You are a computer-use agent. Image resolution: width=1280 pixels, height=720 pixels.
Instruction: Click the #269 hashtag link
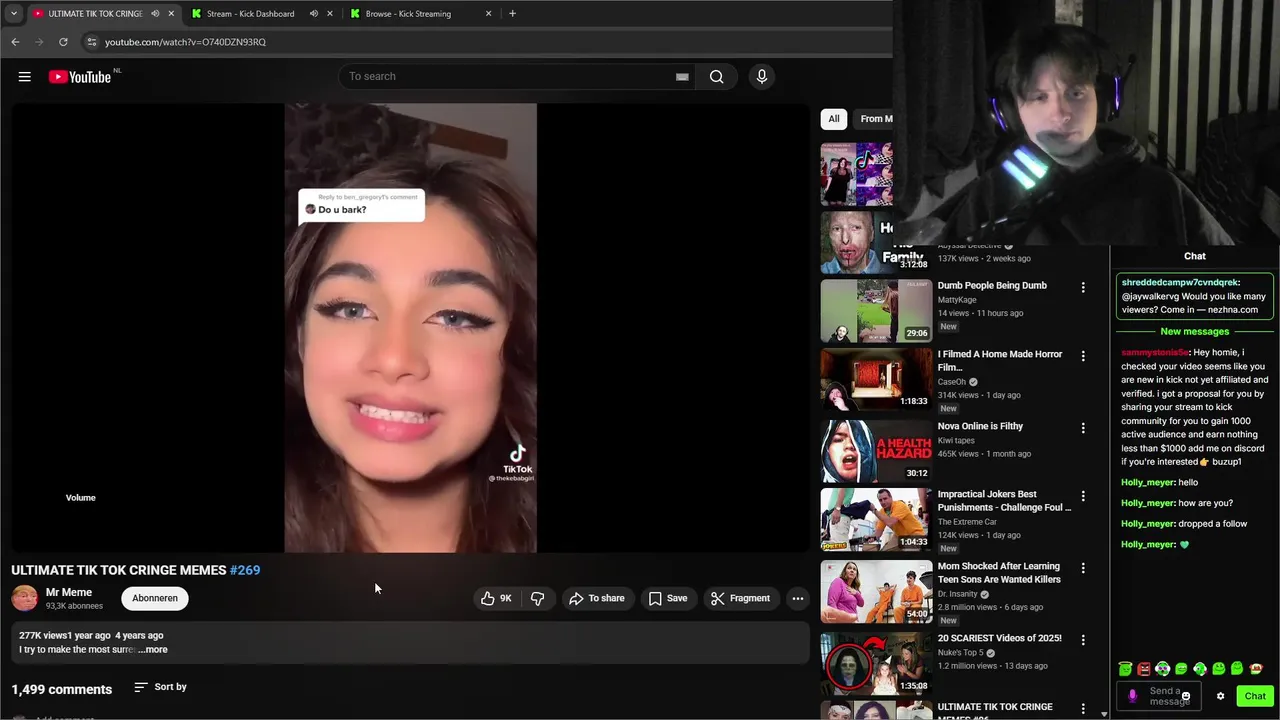(x=245, y=570)
